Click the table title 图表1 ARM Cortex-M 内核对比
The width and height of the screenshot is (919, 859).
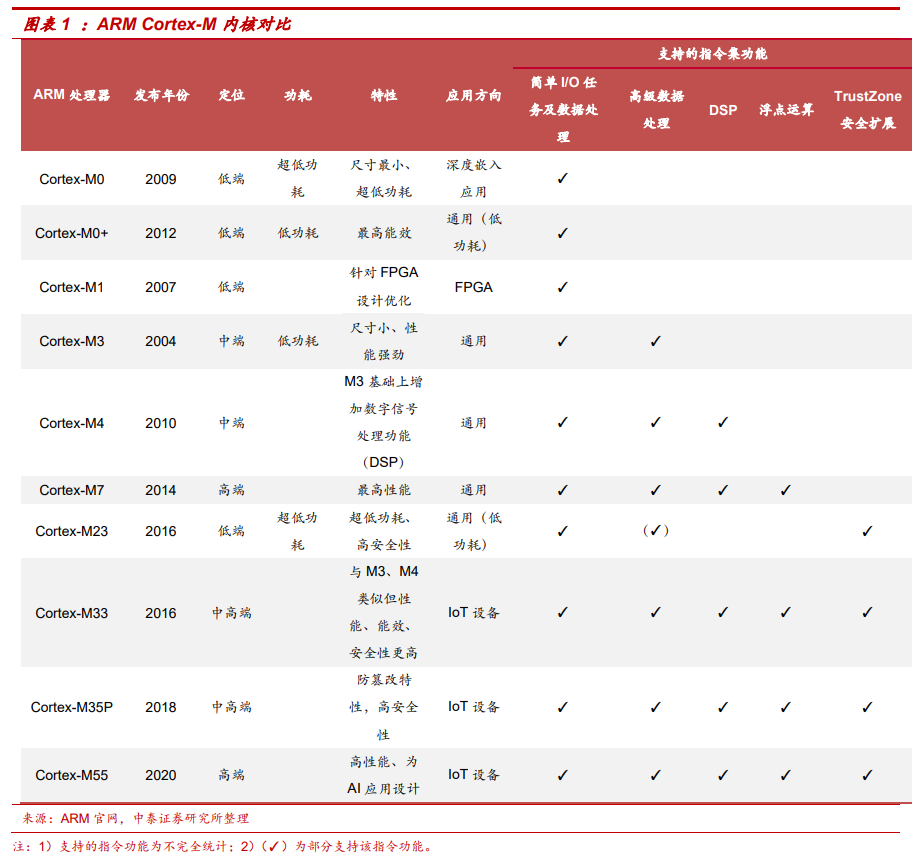[x=157, y=24]
